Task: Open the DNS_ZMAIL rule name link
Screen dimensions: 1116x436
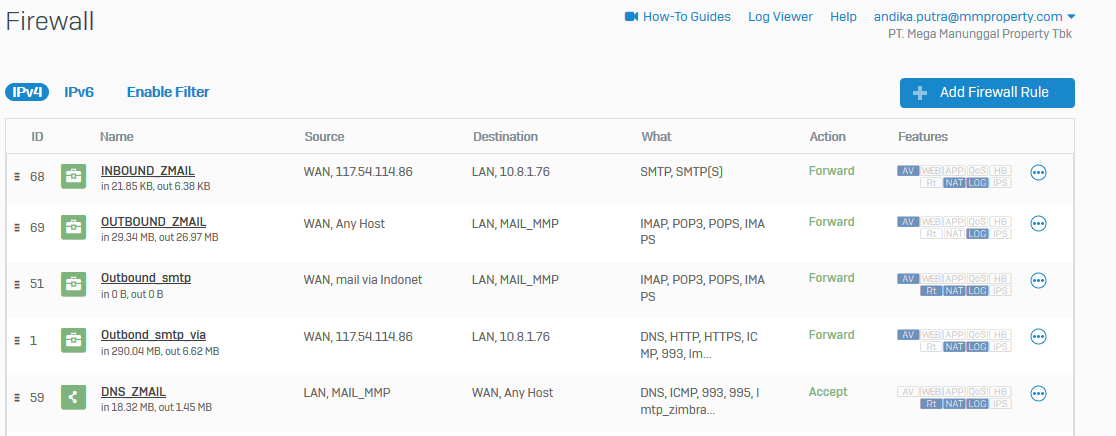Action: pos(133,392)
